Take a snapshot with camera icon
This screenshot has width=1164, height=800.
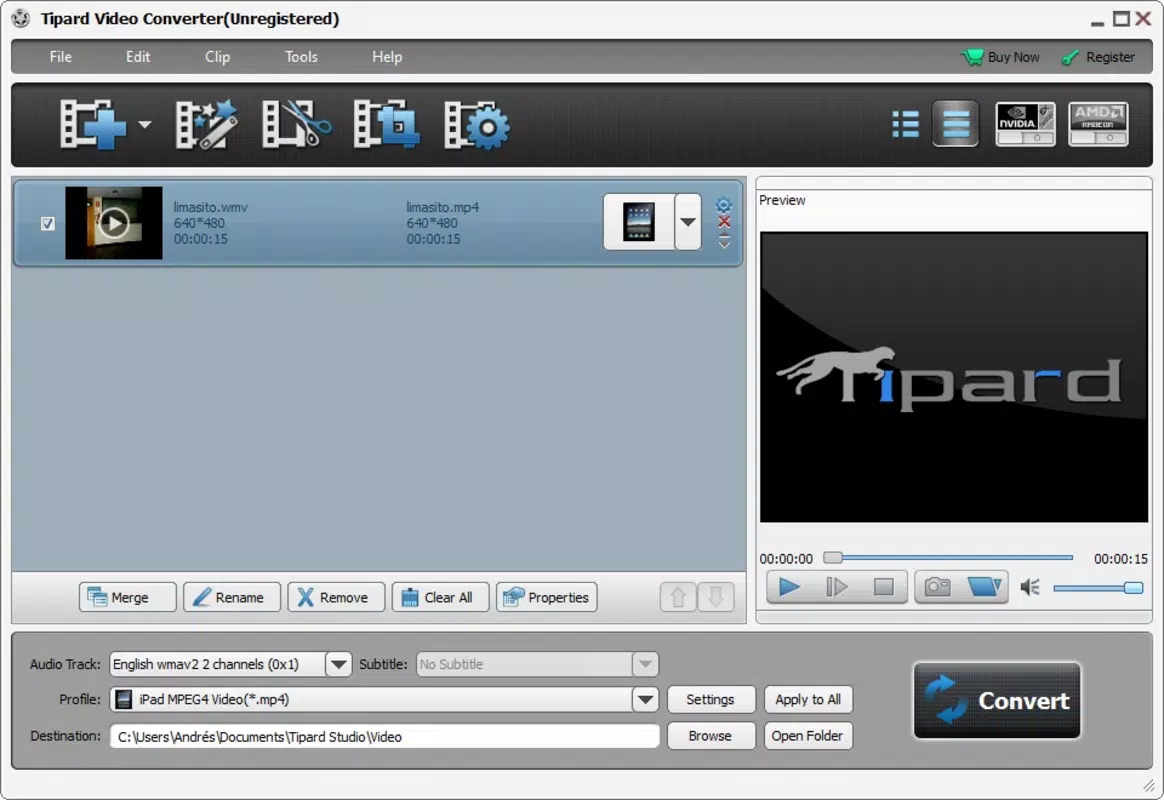(x=938, y=588)
